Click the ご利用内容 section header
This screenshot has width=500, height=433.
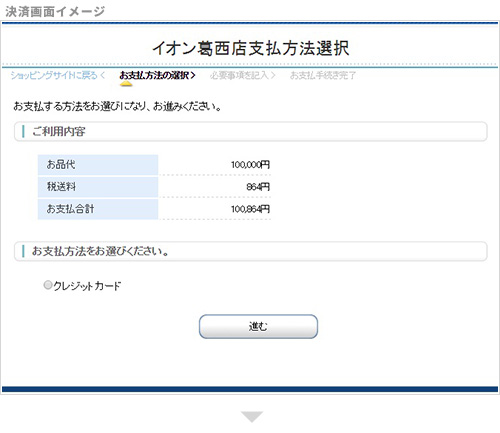pos(251,131)
